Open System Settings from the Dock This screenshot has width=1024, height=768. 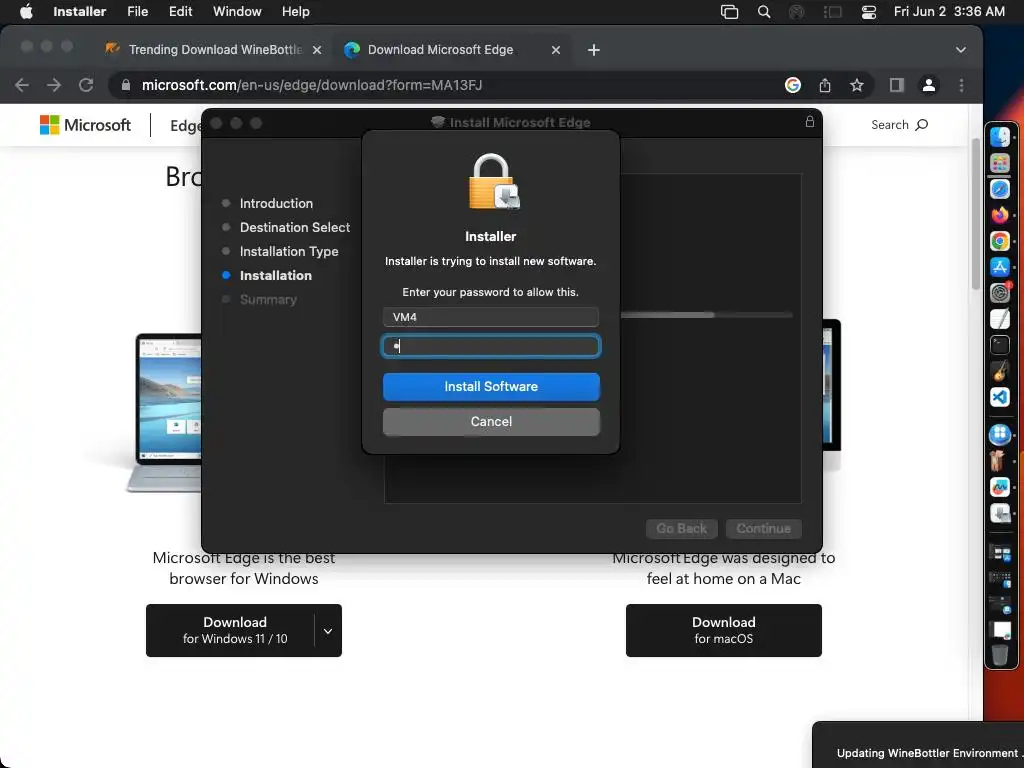[x=1000, y=293]
